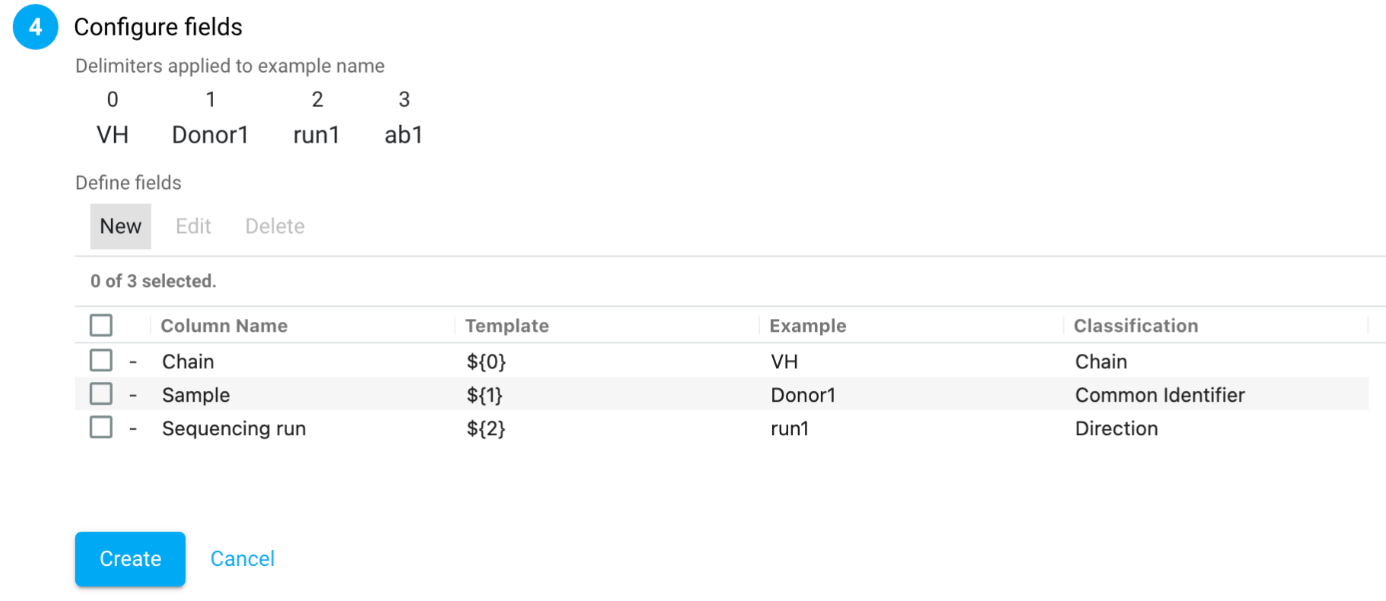Image resolution: width=1386 pixels, height=601 pixels.
Task: Sort by the Classification column header
Action: (x=1136, y=326)
